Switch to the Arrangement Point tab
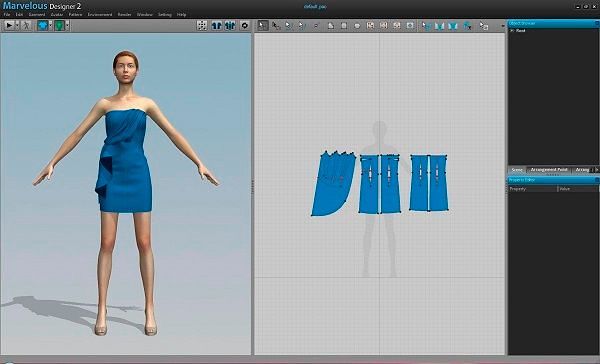 pyautogui.click(x=549, y=170)
